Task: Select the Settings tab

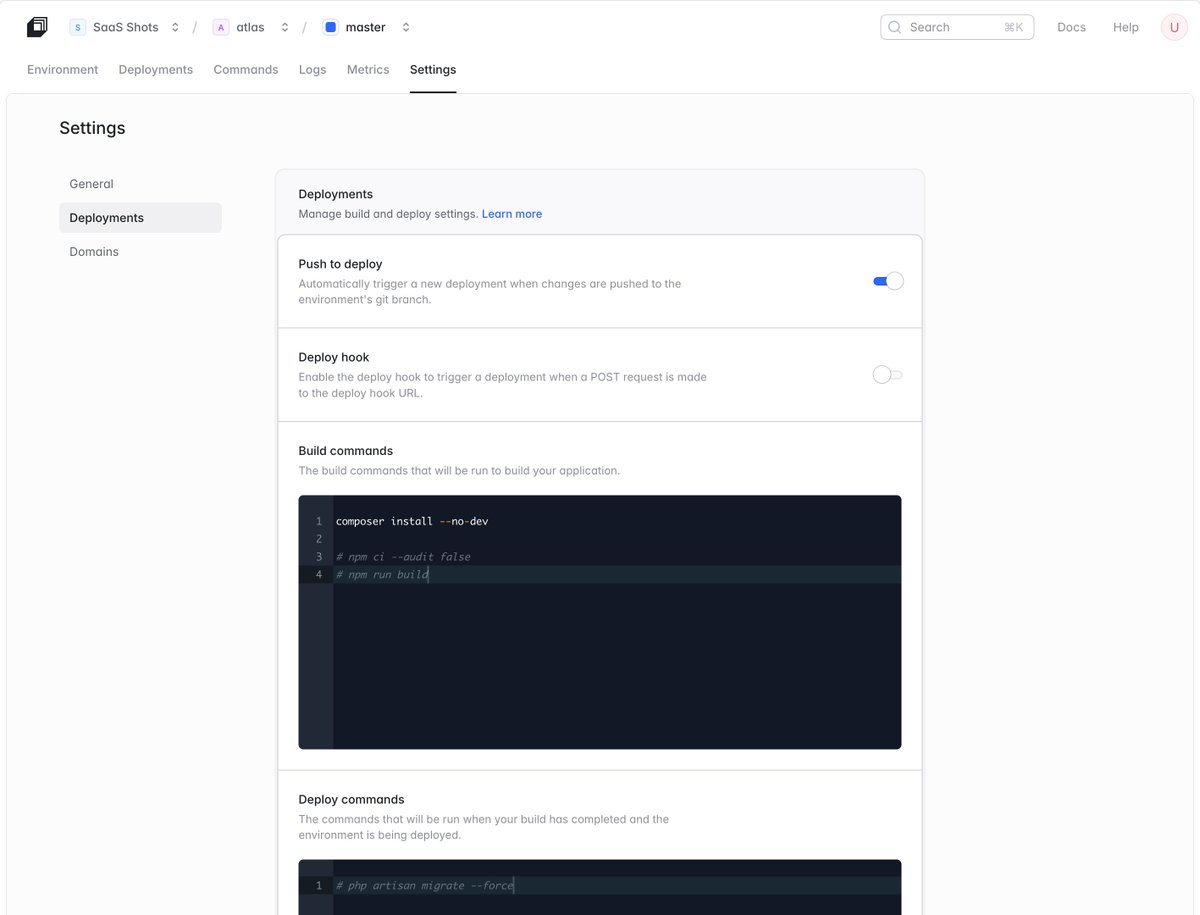Action: [433, 70]
